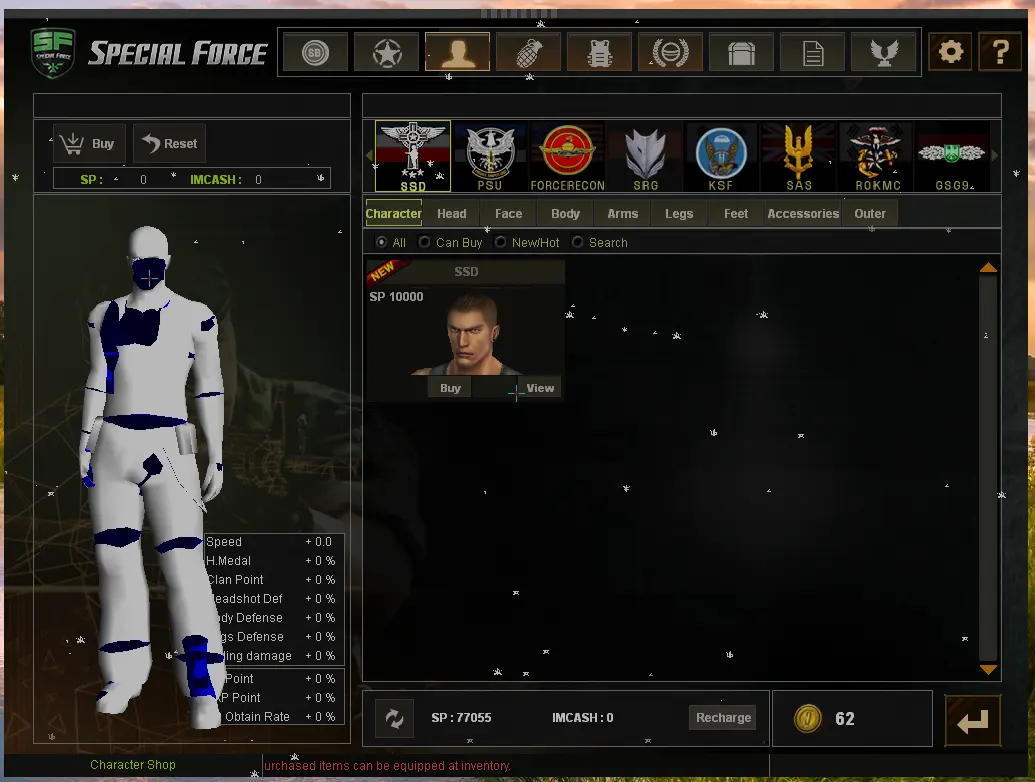Viewport: 1035px width, 782px height.
Task: Switch to the Feet tab
Action: click(x=736, y=213)
